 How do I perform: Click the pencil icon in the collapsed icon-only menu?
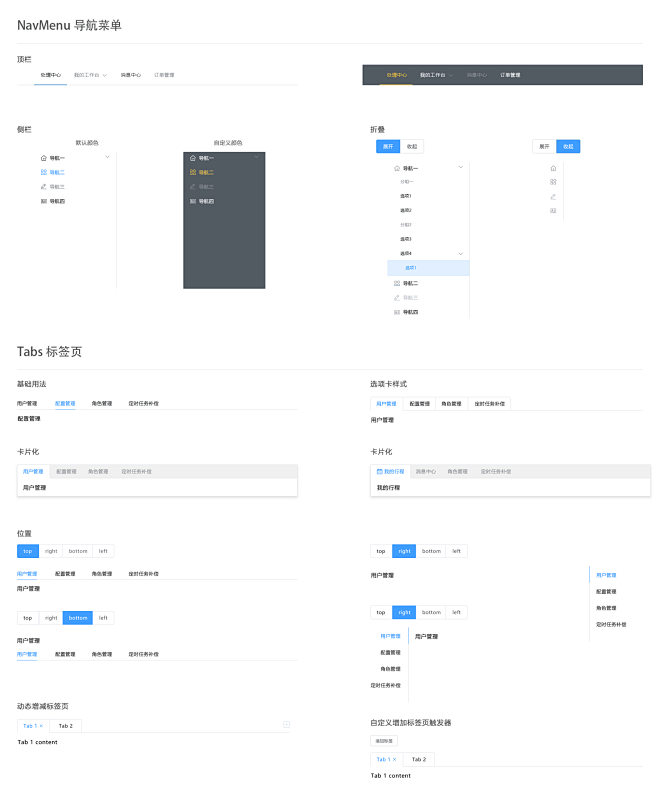click(x=553, y=196)
